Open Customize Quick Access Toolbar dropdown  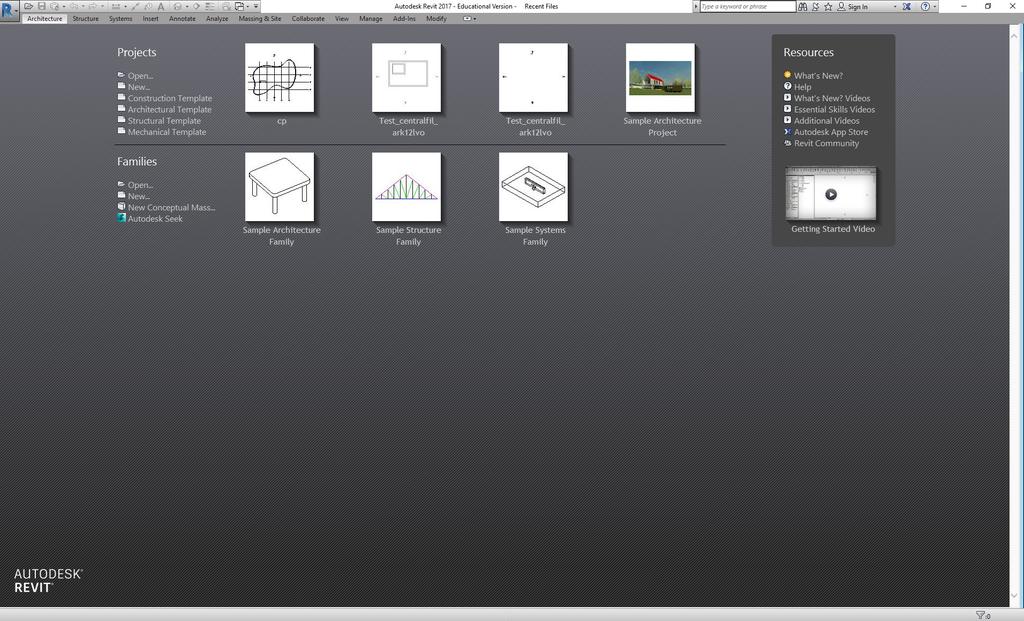tap(256, 7)
